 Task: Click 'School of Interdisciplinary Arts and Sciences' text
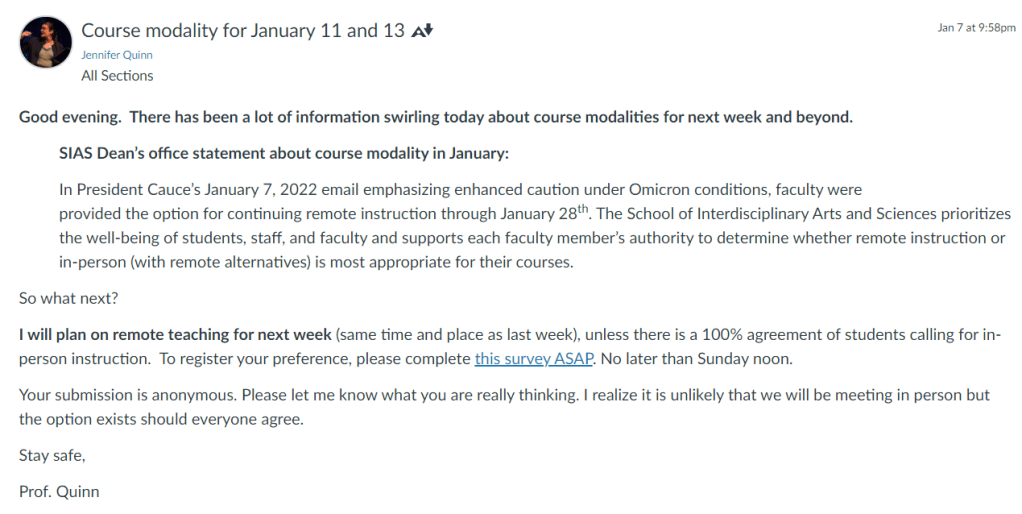pyautogui.click(x=787, y=214)
